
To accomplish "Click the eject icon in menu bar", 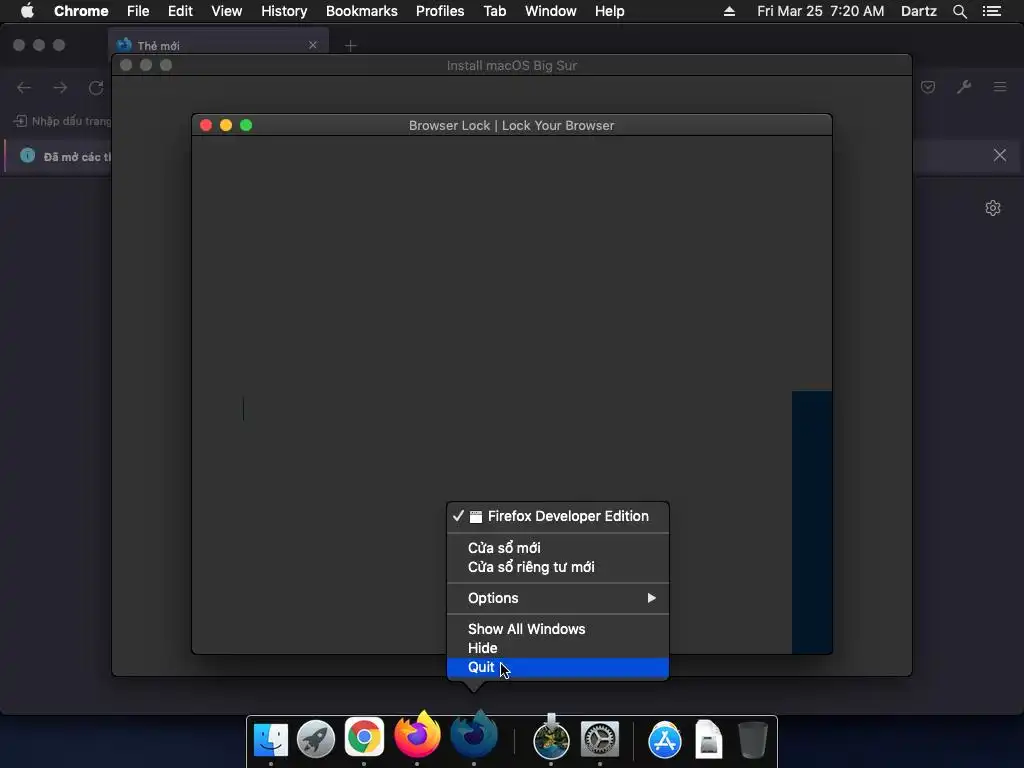I will (x=729, y=11).
